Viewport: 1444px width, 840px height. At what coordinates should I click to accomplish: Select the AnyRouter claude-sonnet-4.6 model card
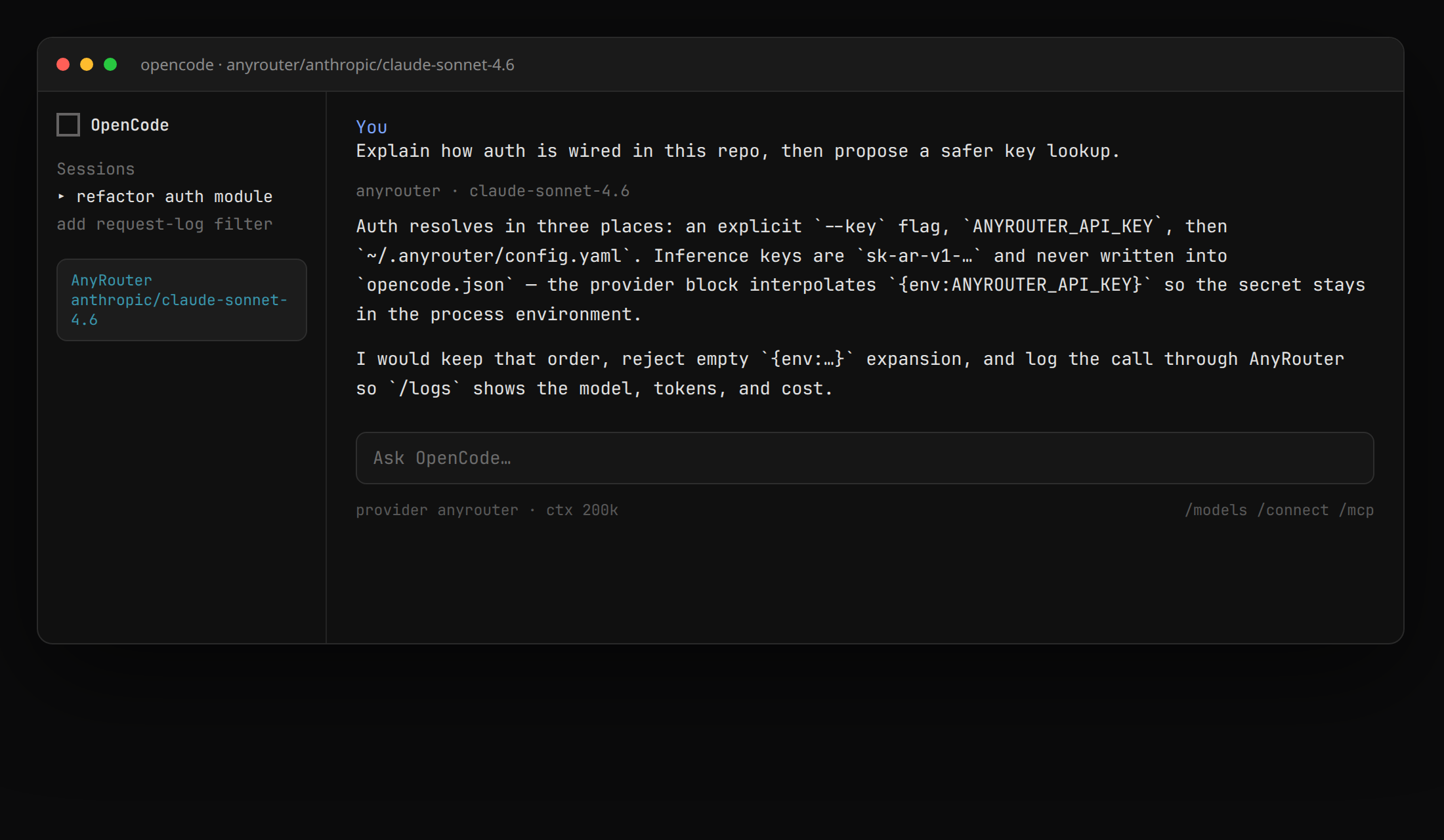[182, 300]
